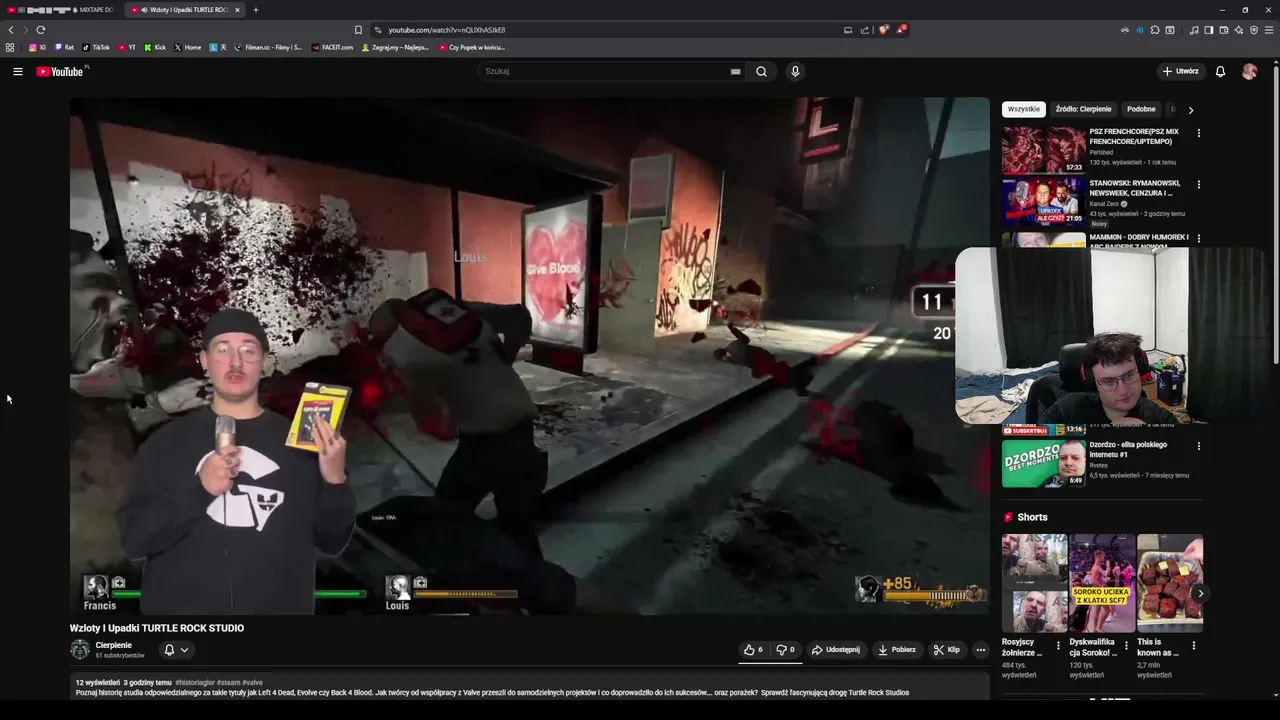Open the account avatar menu

(1249, 71)
